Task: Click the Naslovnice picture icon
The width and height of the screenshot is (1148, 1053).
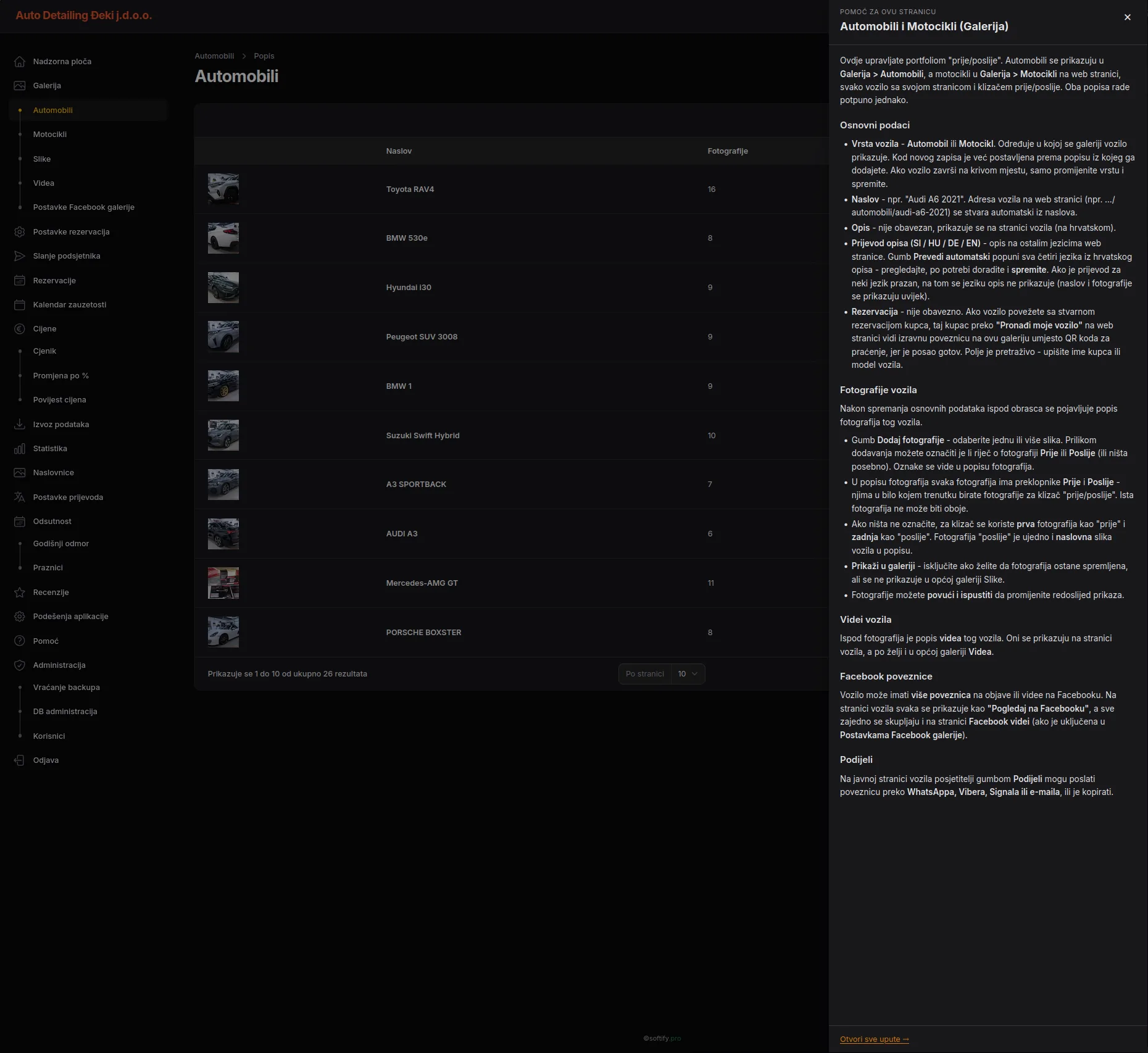Action: (x=20, y=473)
